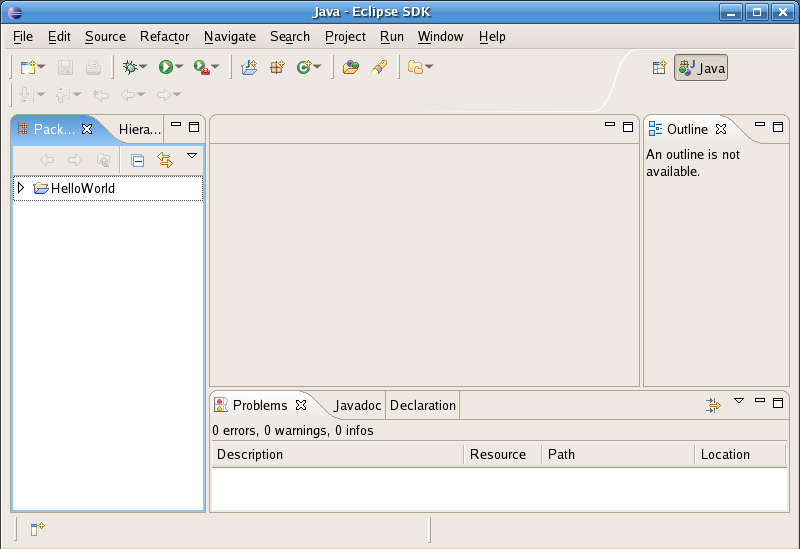
Task: Click the New Java Package icon
Action: (277, 67)
